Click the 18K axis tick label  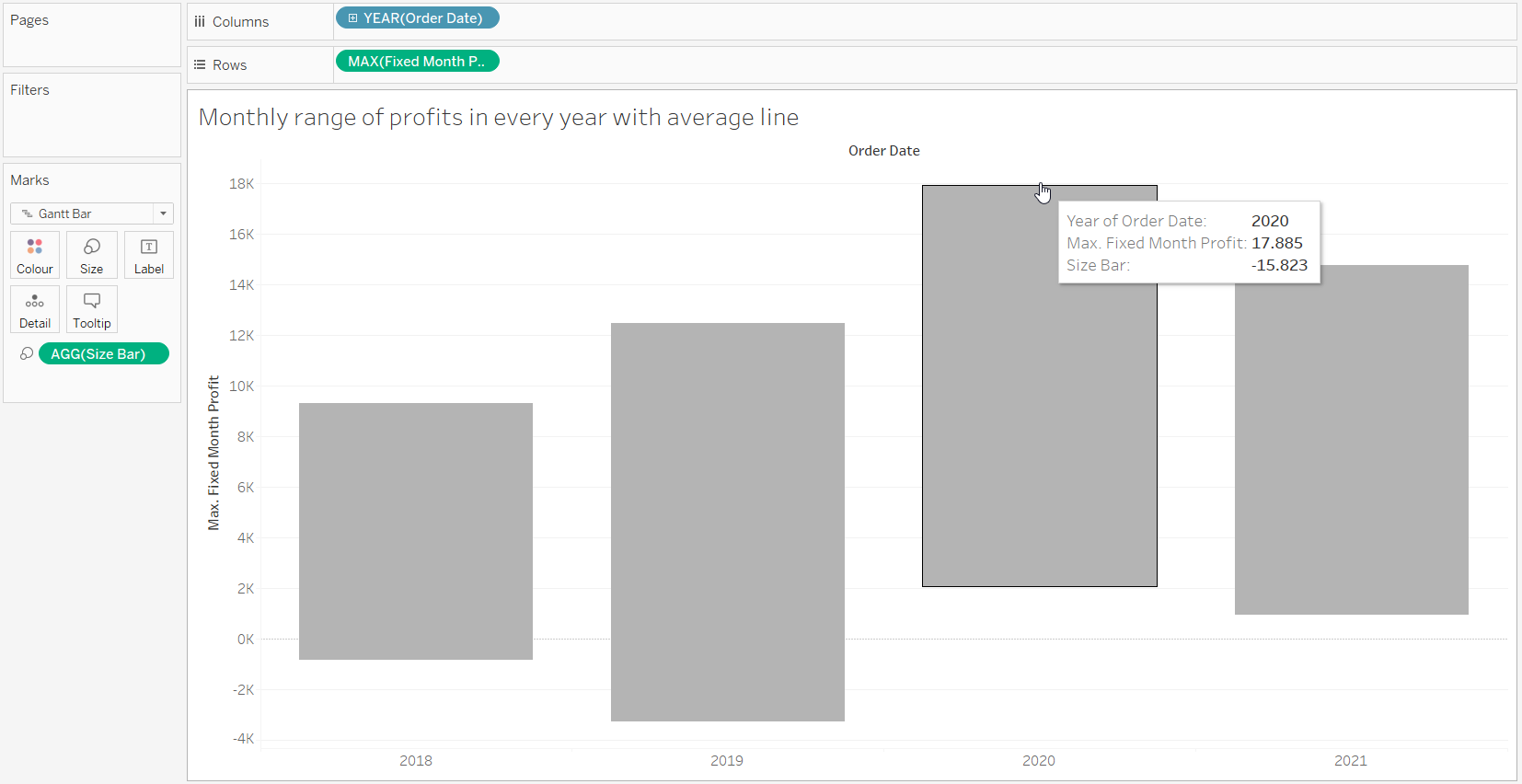coord(242,183)
